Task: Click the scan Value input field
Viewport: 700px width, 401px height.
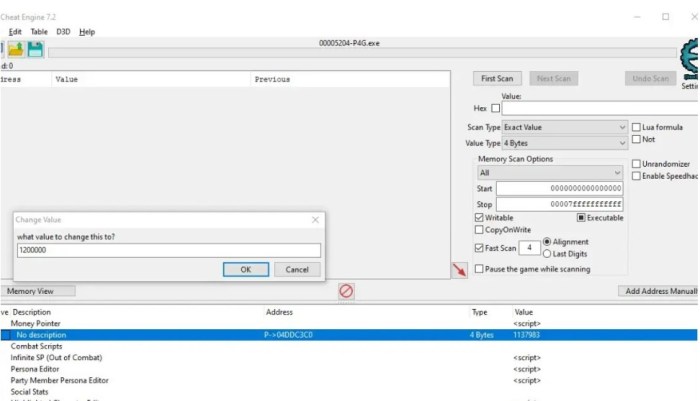Action: tap(600, 108)
